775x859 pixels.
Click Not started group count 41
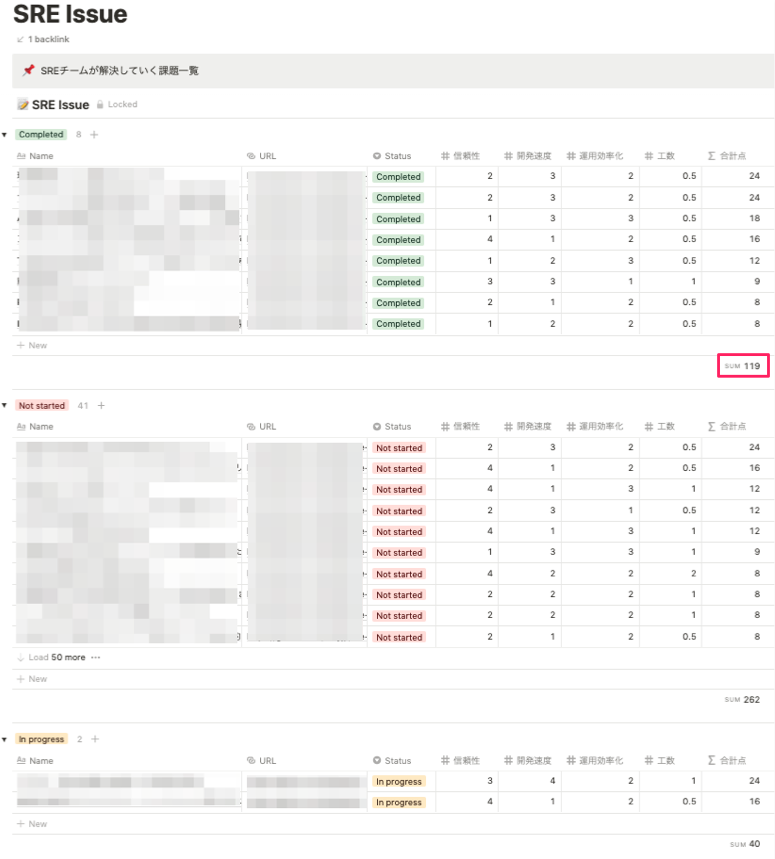click(x=83, y=405)
